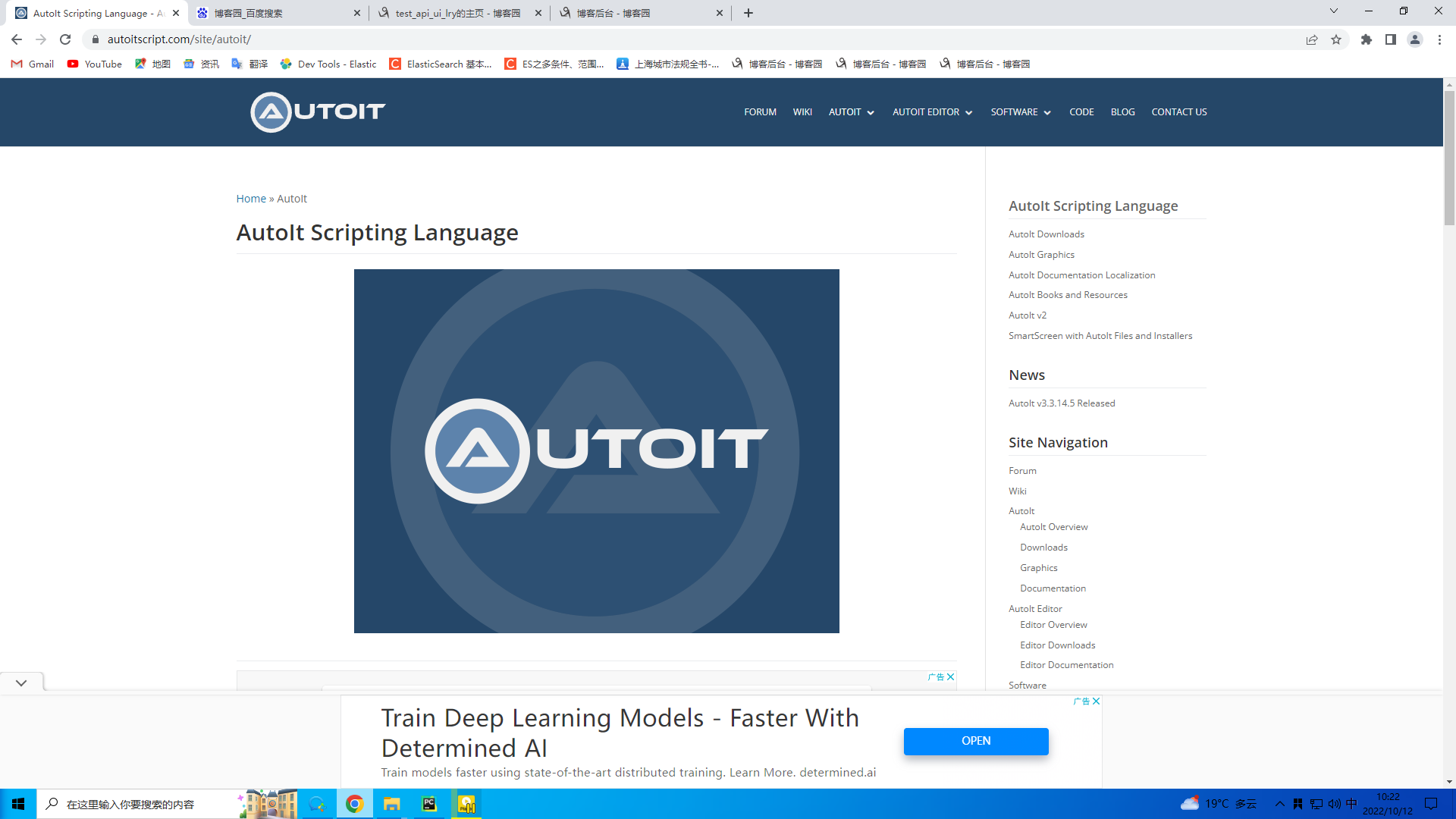Open YouTube bookmark
Viewport: 1456px width, 819px height.
(x=94, y=64)
